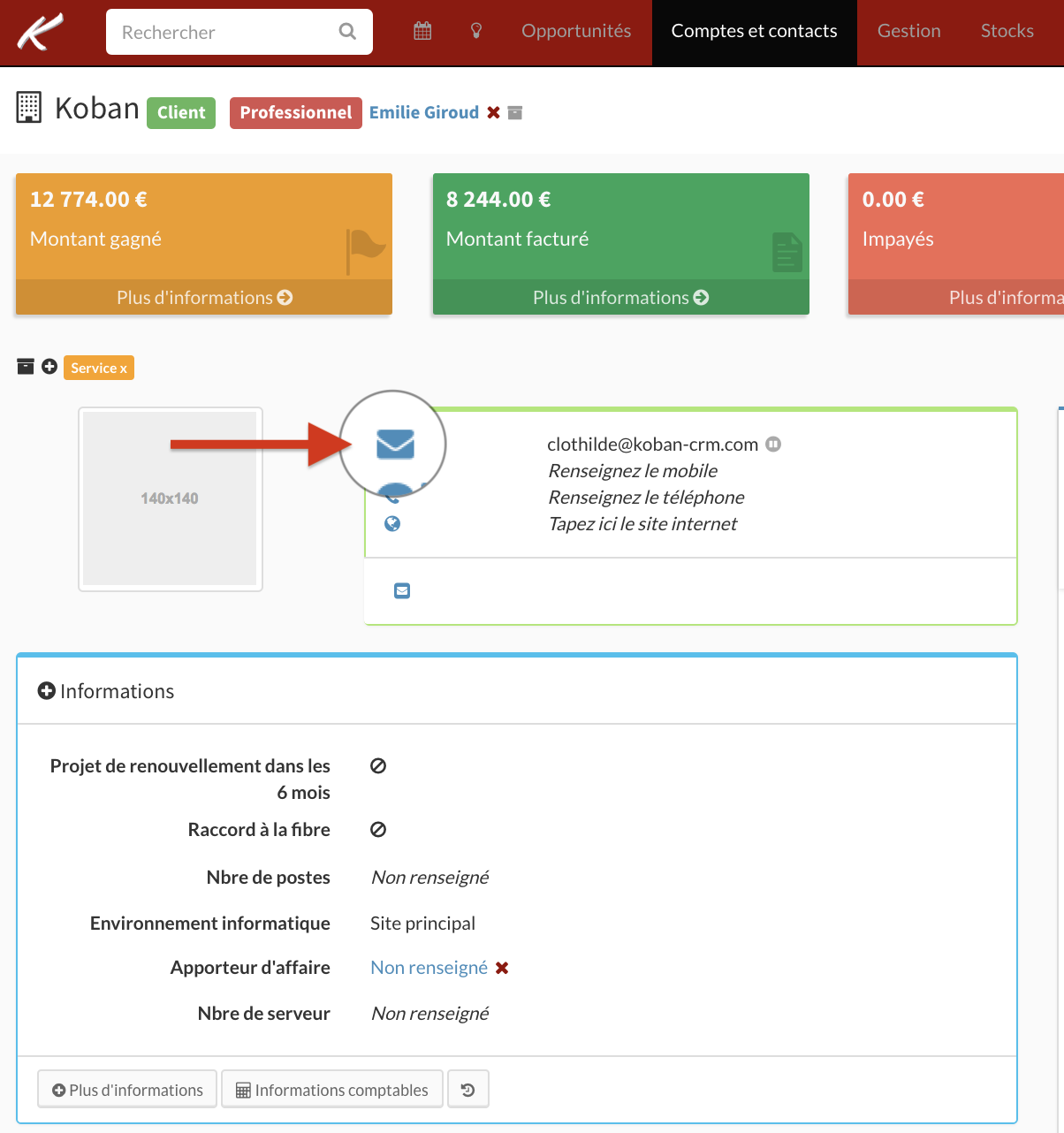Viewport: 1064px width, 1133px height.
Task: Open the Comptes et contacts menu
Action: [x=755, y=31]
